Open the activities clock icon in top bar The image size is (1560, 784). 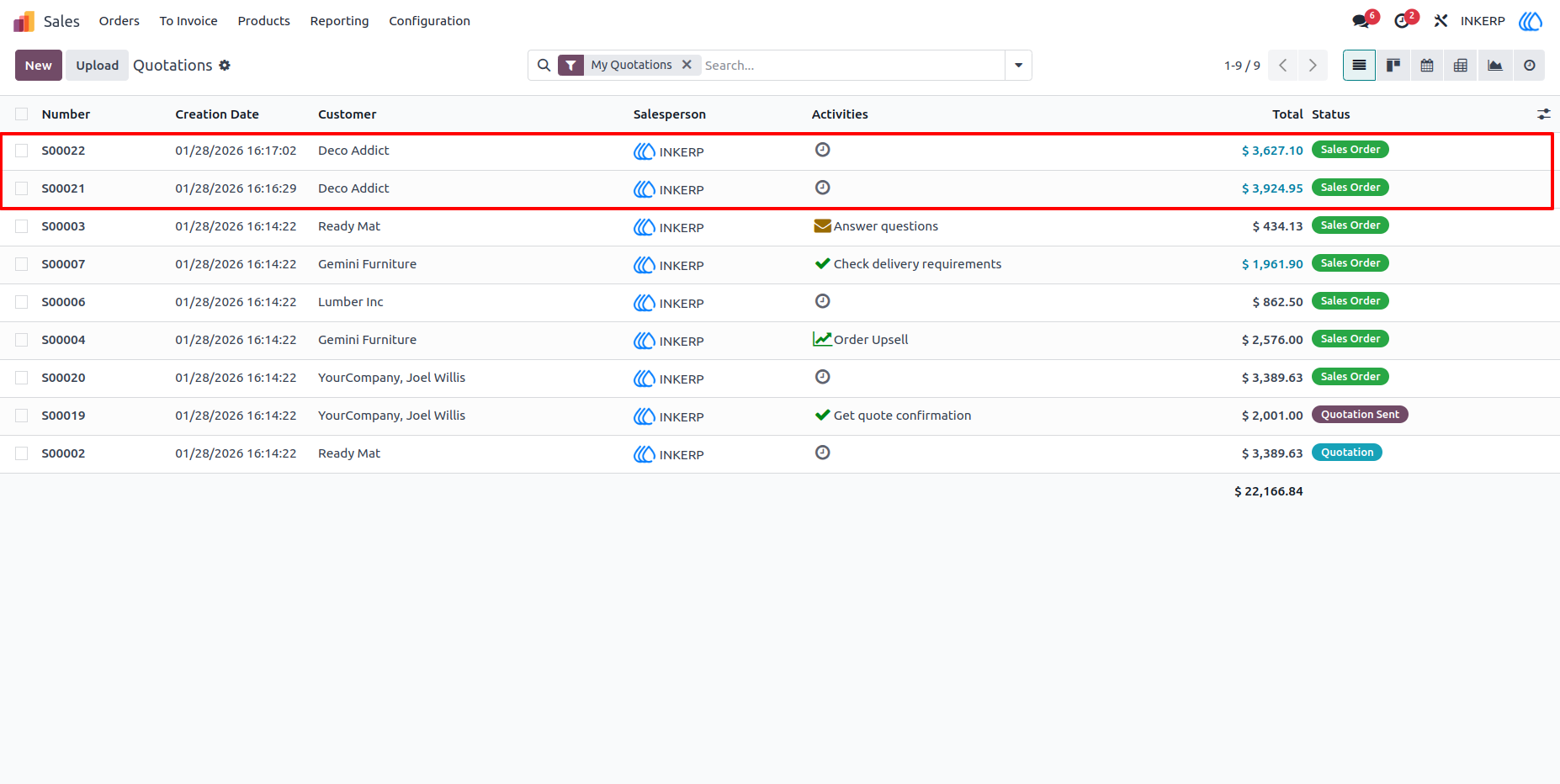(x=1402, y=21)
